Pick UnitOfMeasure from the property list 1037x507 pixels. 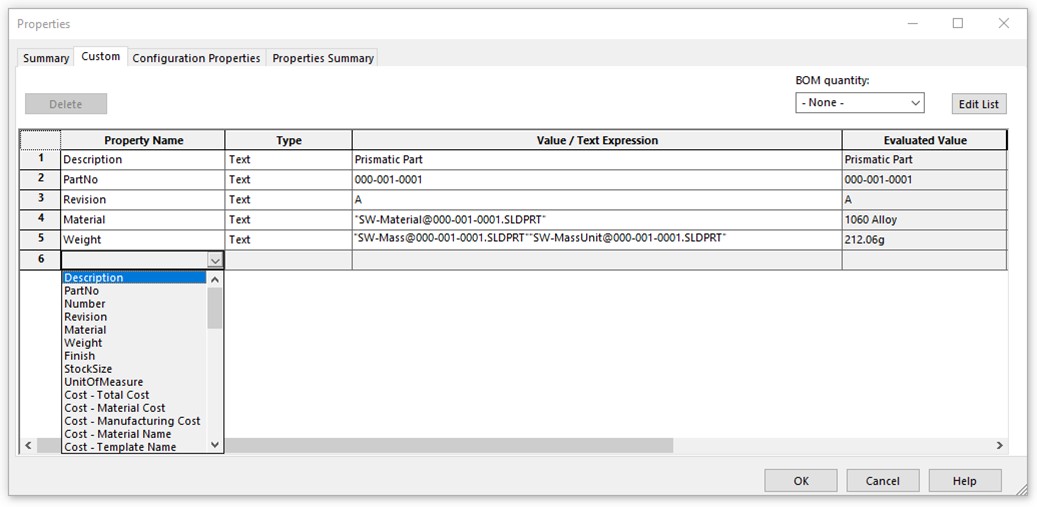pos(103,382)
